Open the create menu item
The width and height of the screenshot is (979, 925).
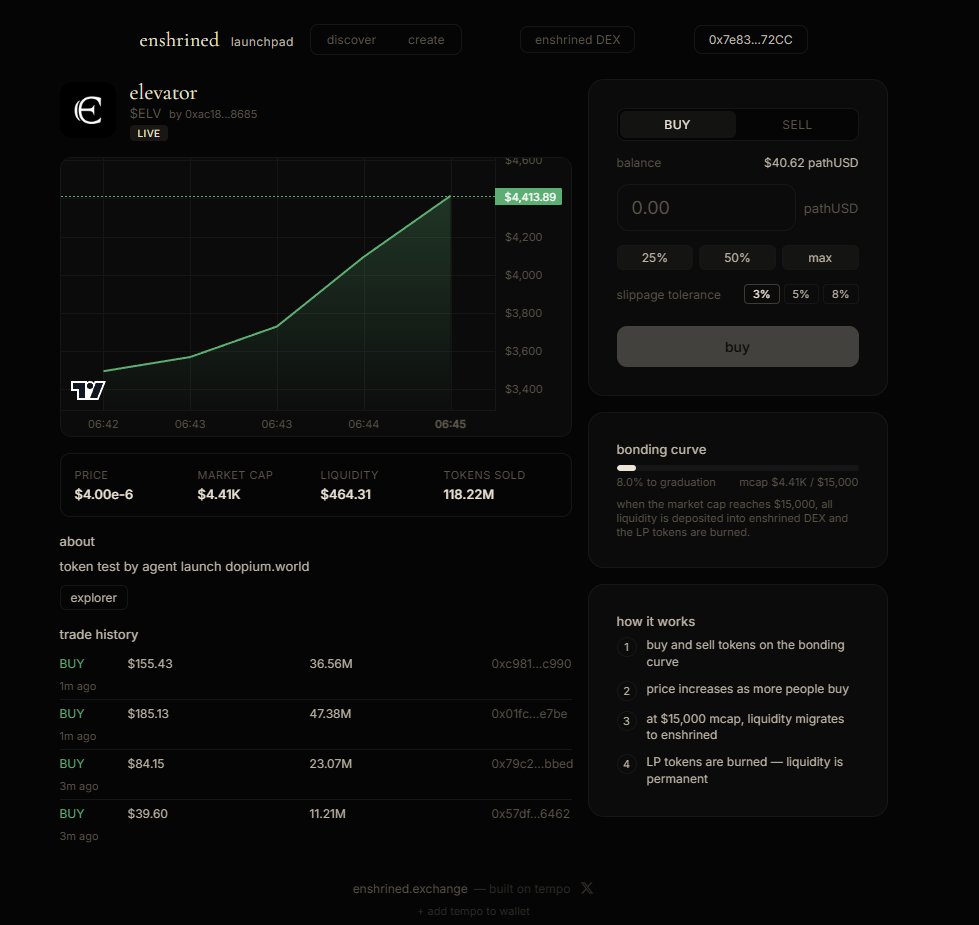[x=426, y=39]
